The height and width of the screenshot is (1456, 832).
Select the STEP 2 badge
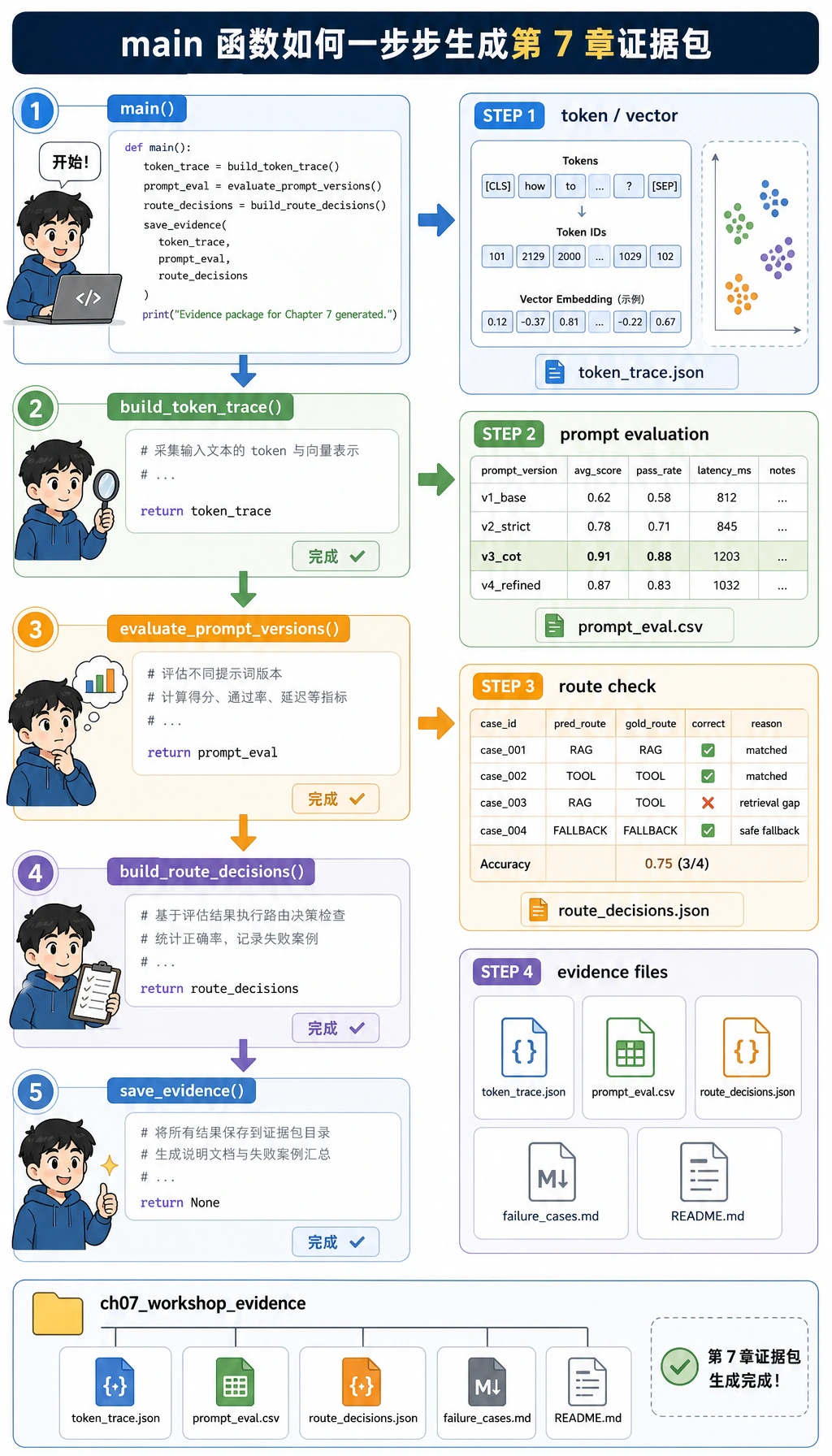coord(509,434)
